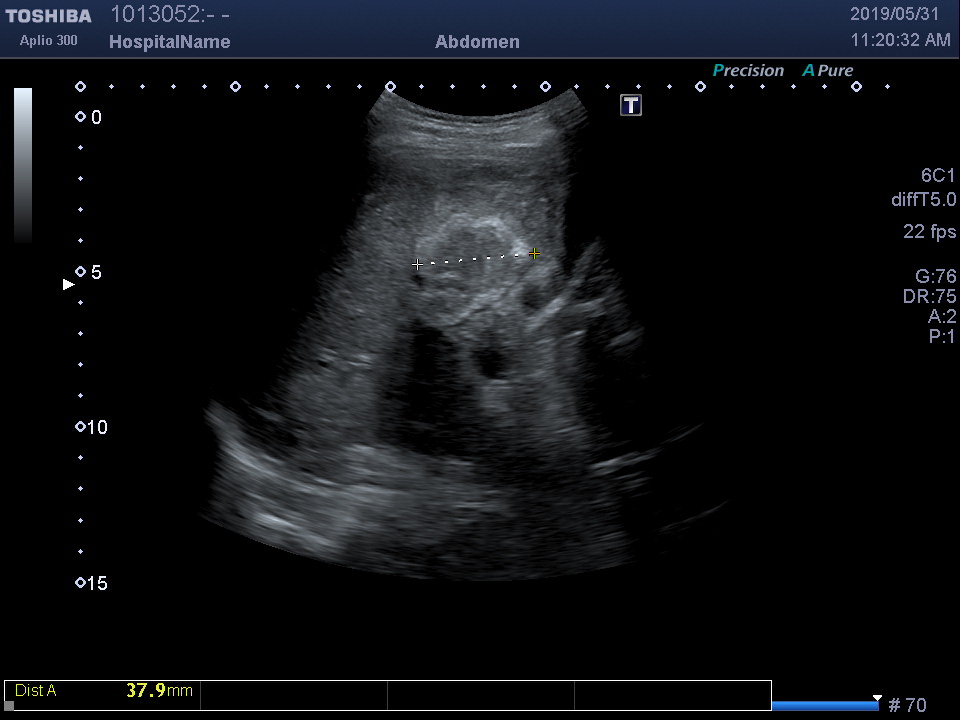Click the grayscale bar at left
This screenshot has height=720, width=960.
(23, 165)
